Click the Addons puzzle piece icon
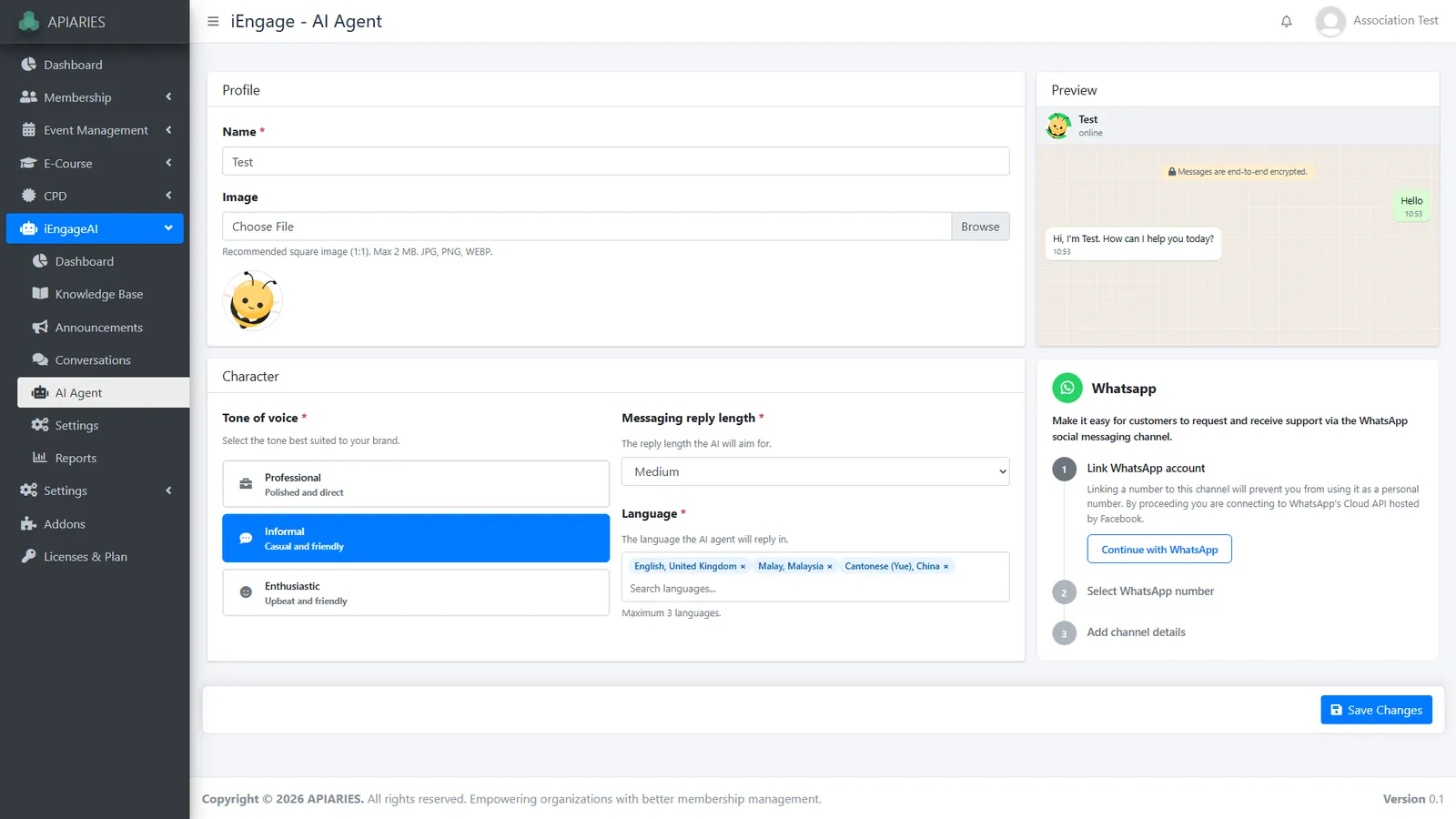The width and height of the screenshot is (1456, 819). 28,523
